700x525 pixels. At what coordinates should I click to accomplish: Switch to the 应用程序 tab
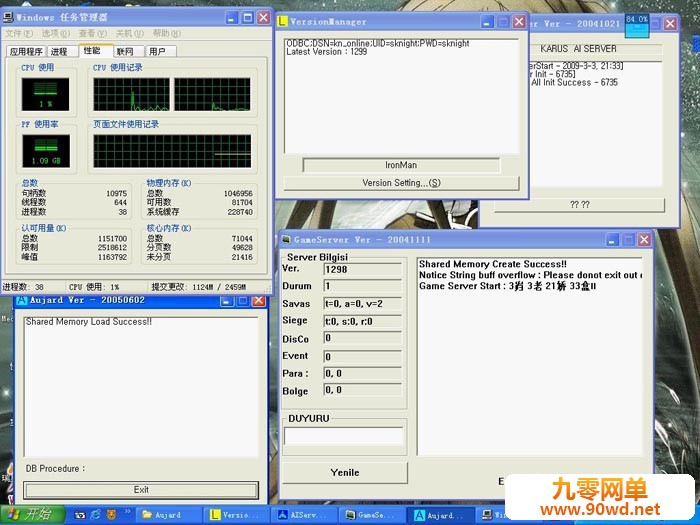26,51
